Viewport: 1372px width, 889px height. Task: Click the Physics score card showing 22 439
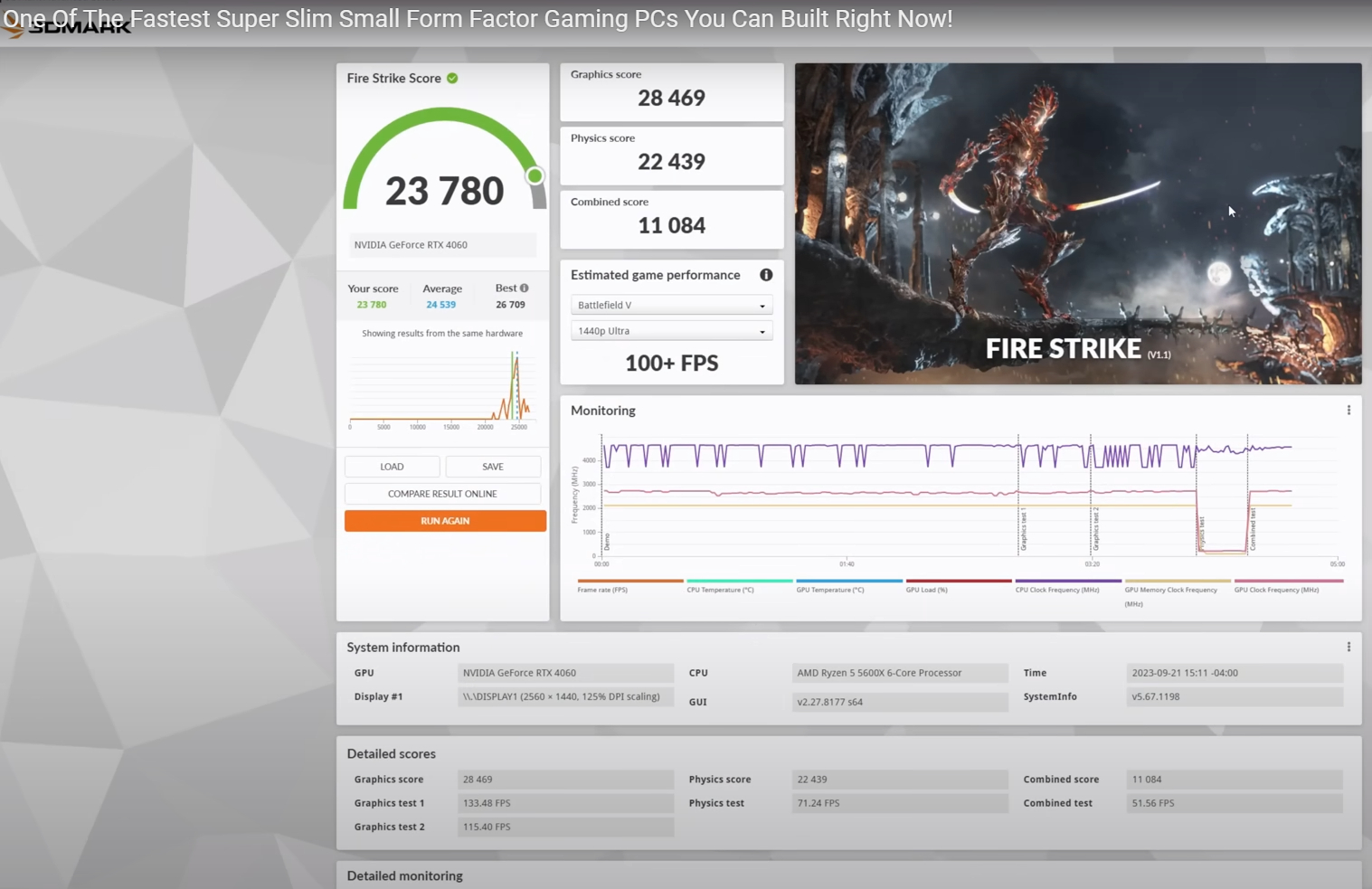tap(672, 156)
